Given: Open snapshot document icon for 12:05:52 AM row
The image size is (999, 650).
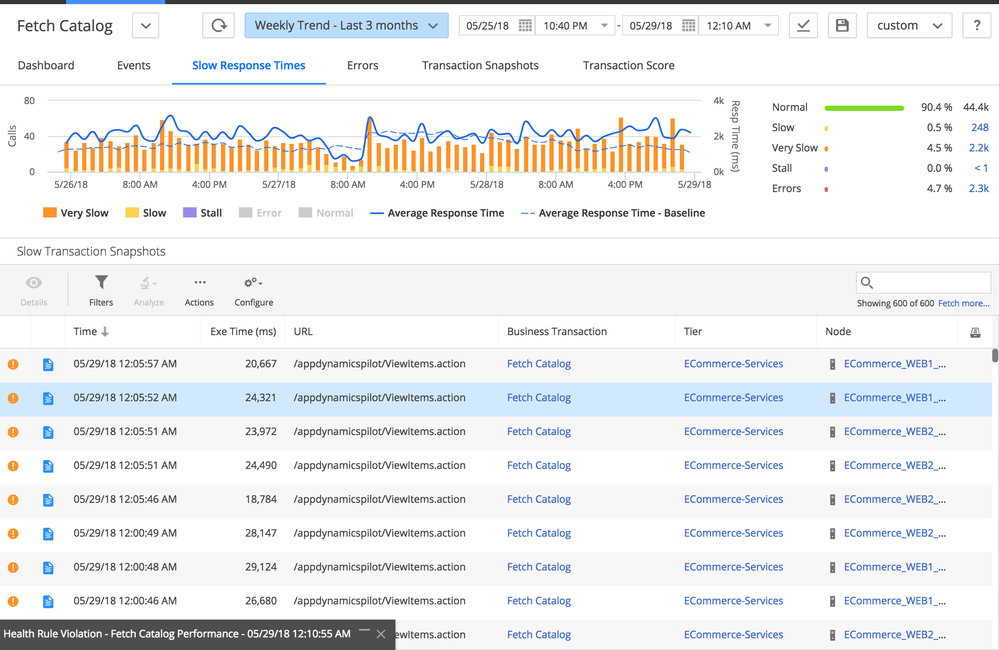Looking at the screenshot, I should (48, 398).
